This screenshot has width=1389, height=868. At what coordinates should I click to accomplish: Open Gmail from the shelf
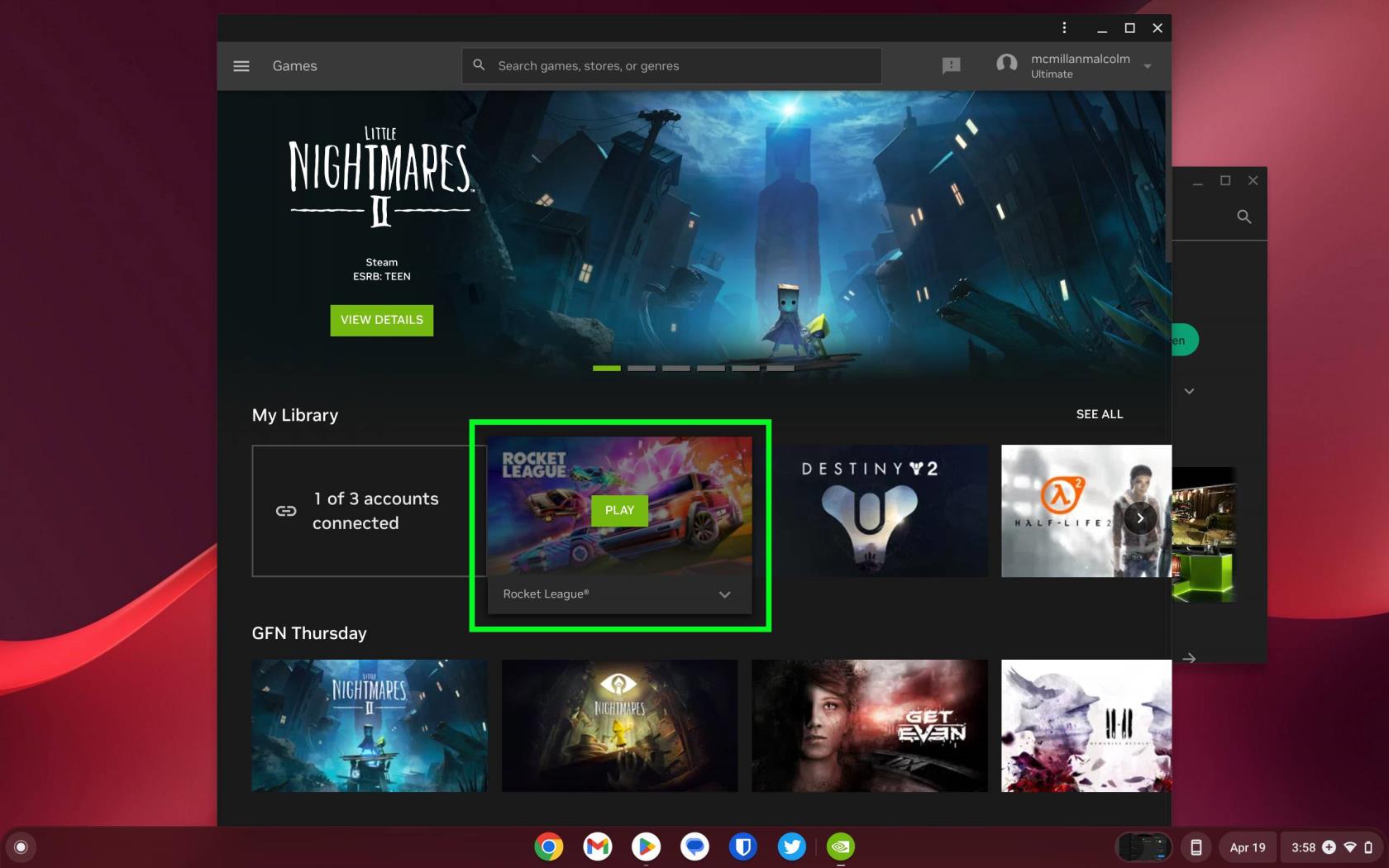[598, 847]
